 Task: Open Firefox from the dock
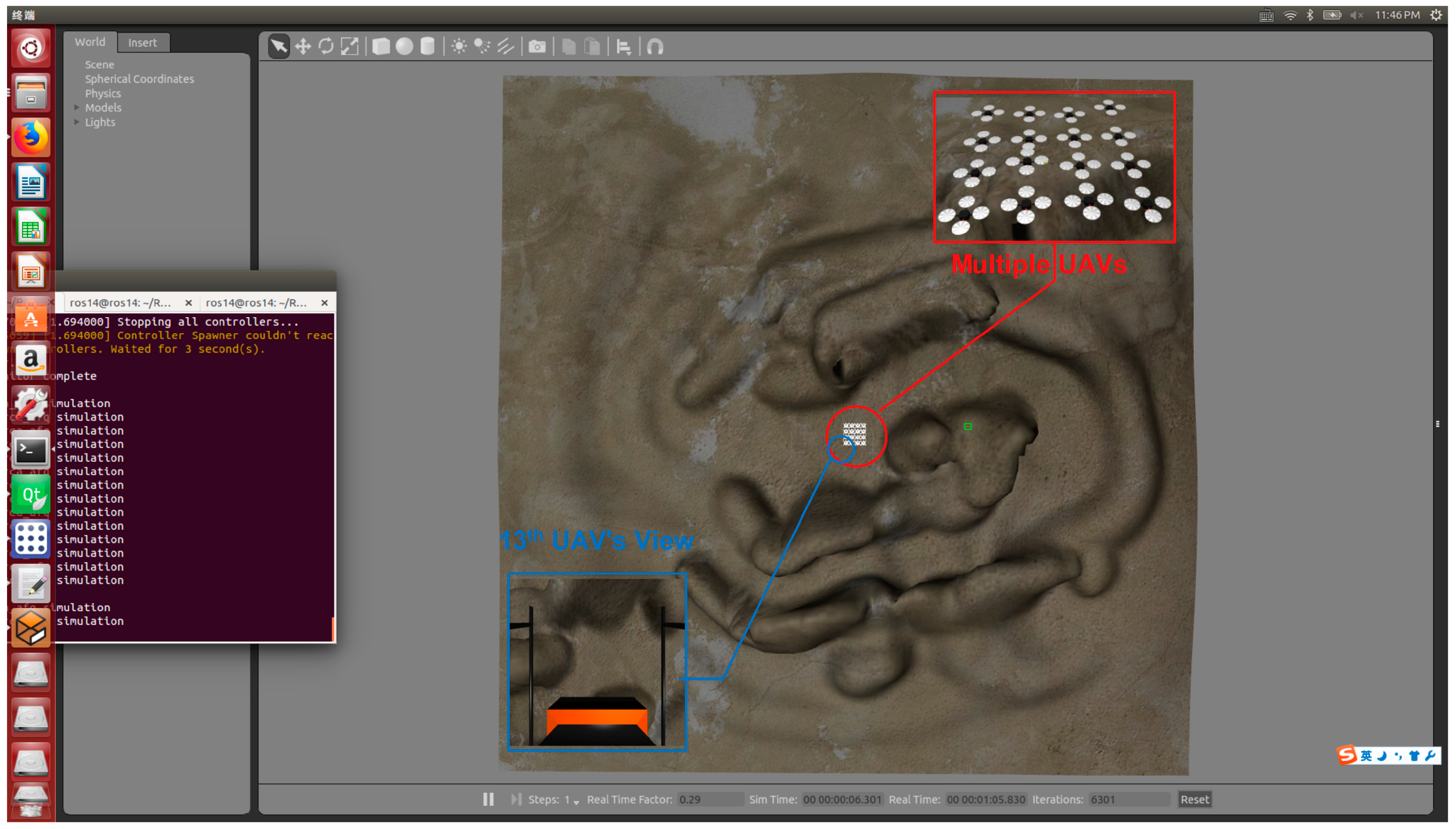pyautogui.click(x=31, y=138)
